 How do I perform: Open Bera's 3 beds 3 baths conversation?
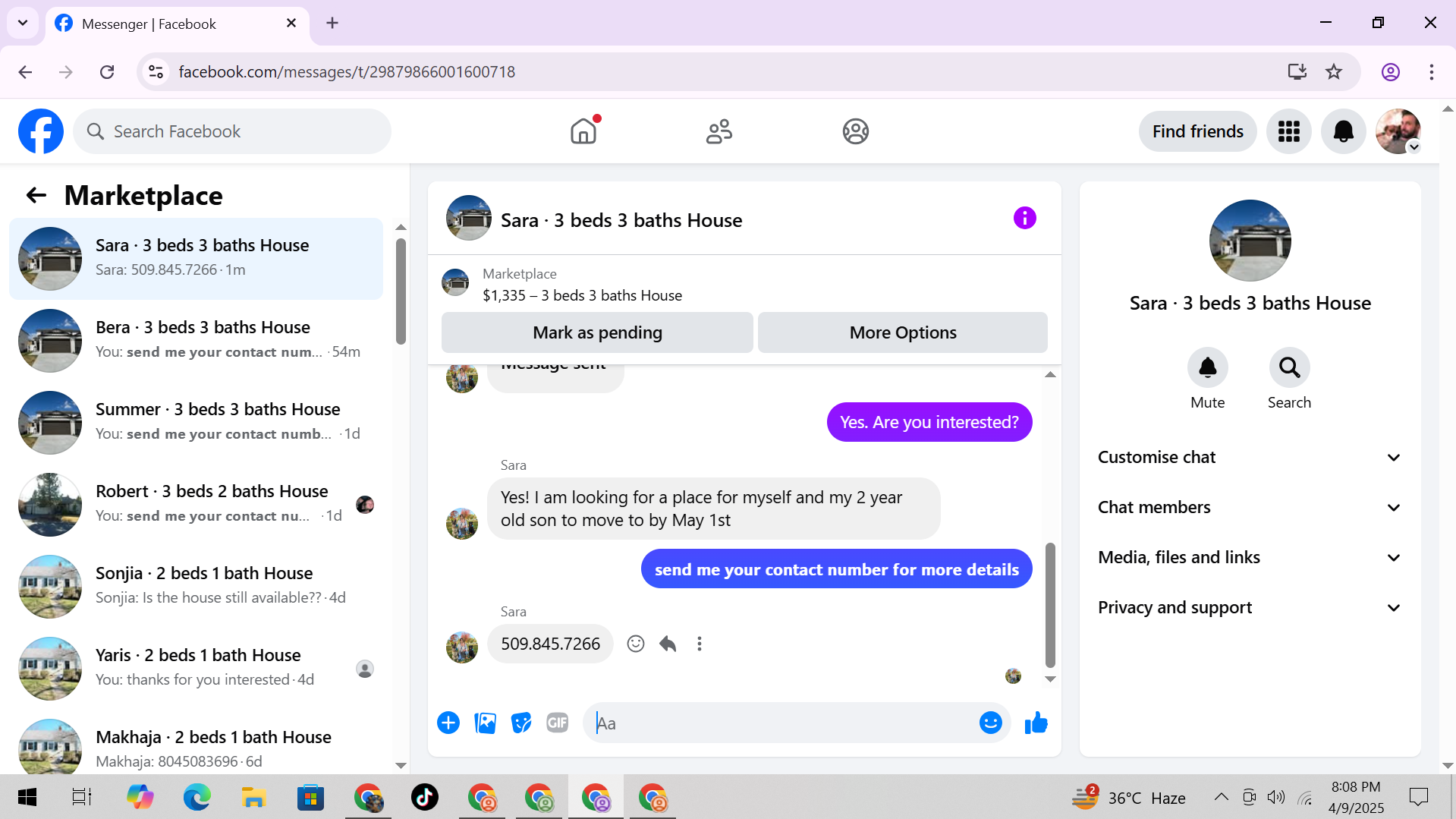click(196, 341)
